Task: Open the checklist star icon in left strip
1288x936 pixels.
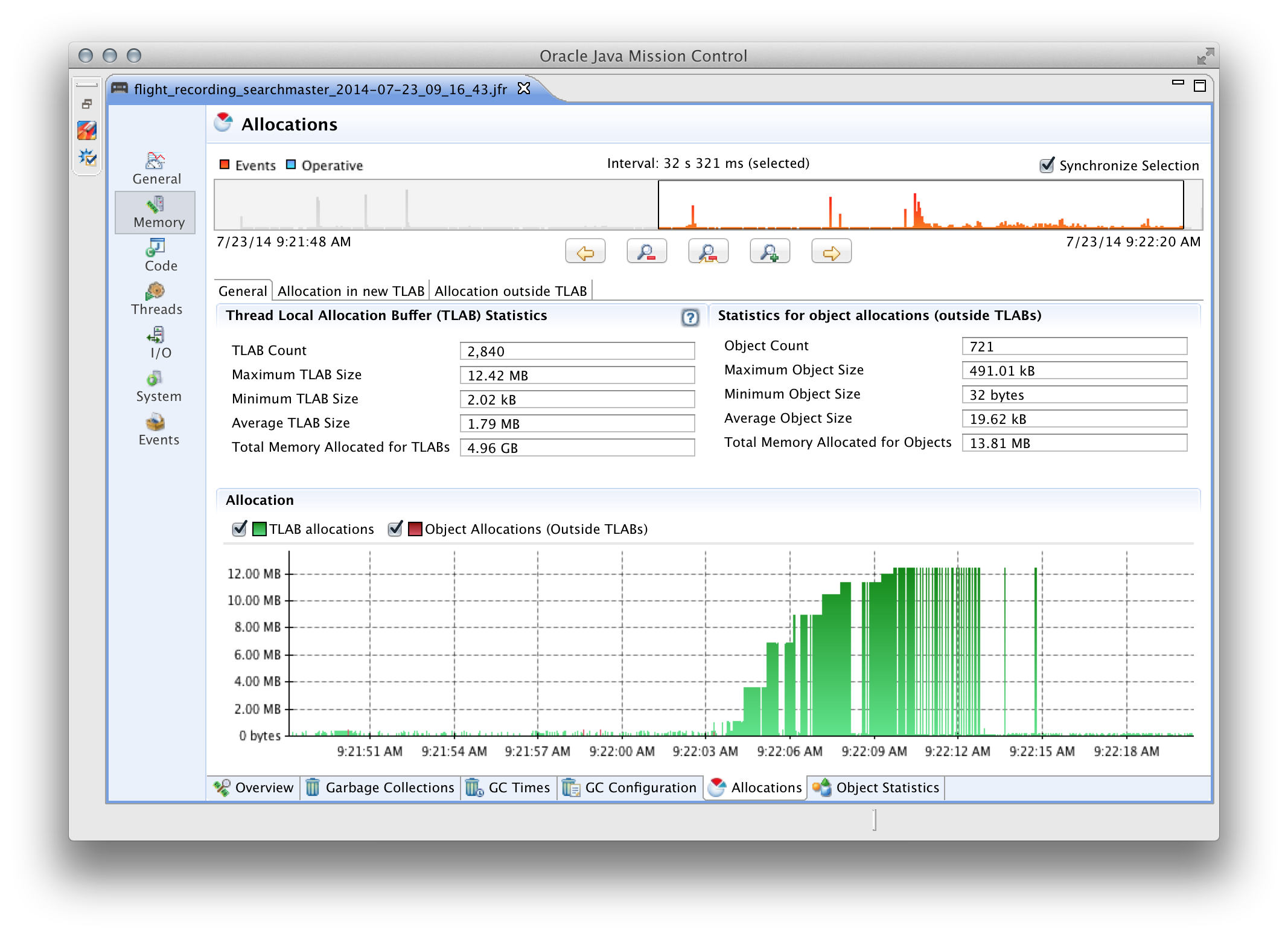Action: [87, 158]
